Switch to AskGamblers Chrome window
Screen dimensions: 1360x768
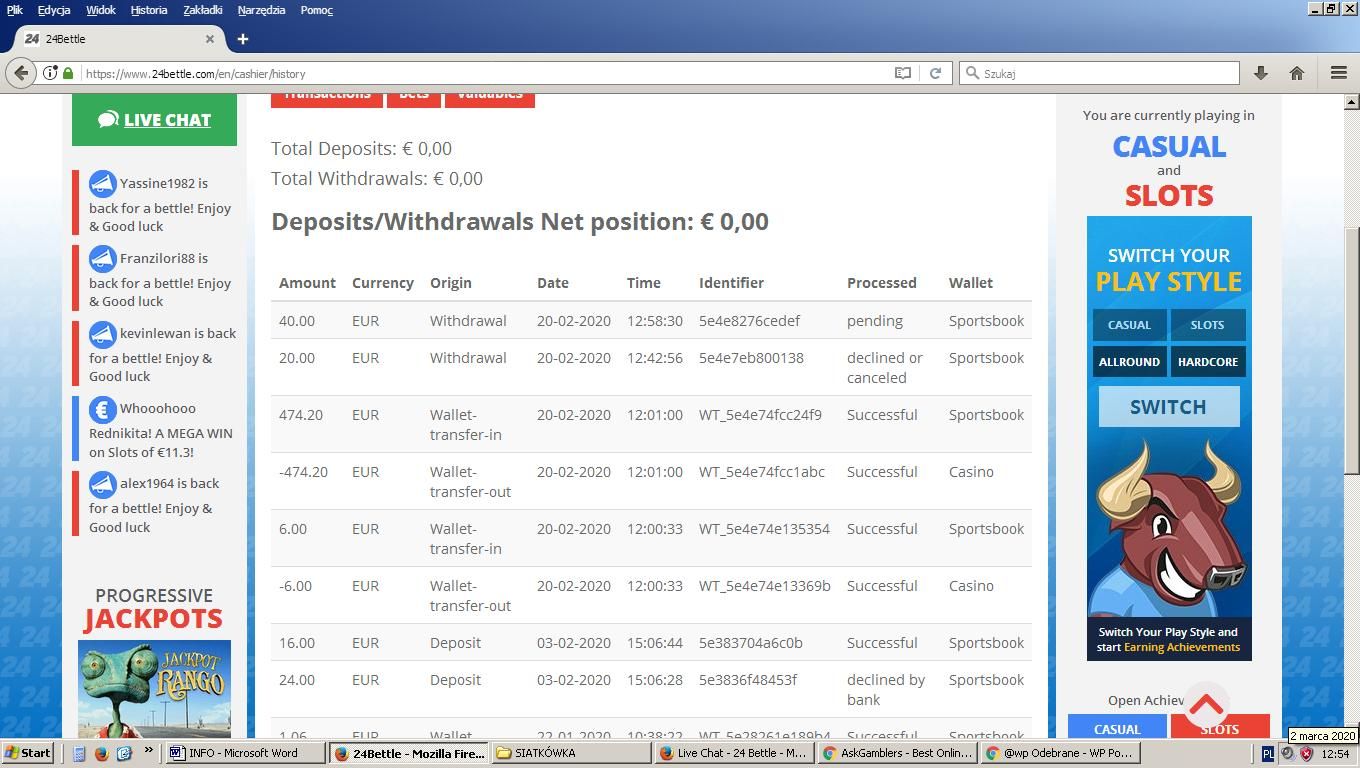coord(898,753)
